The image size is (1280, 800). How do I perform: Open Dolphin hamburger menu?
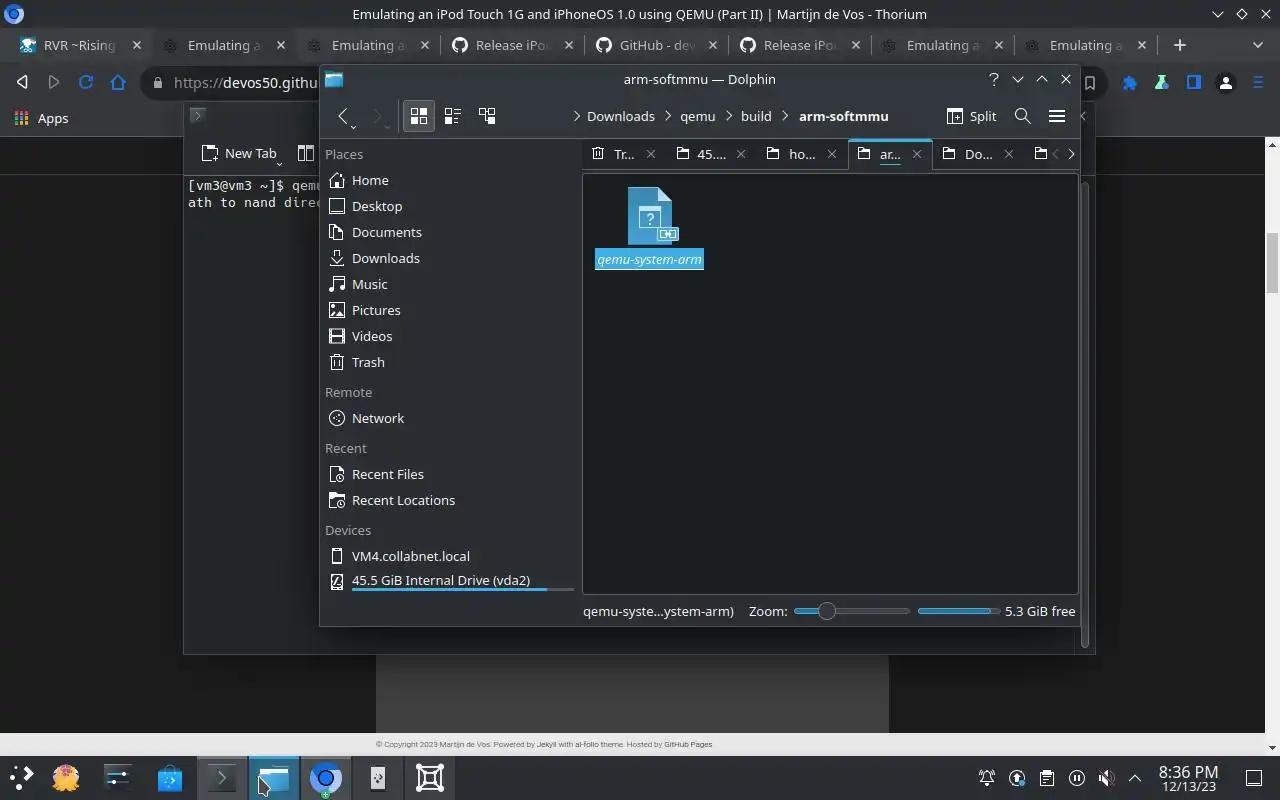click(x=1056, y=116)
